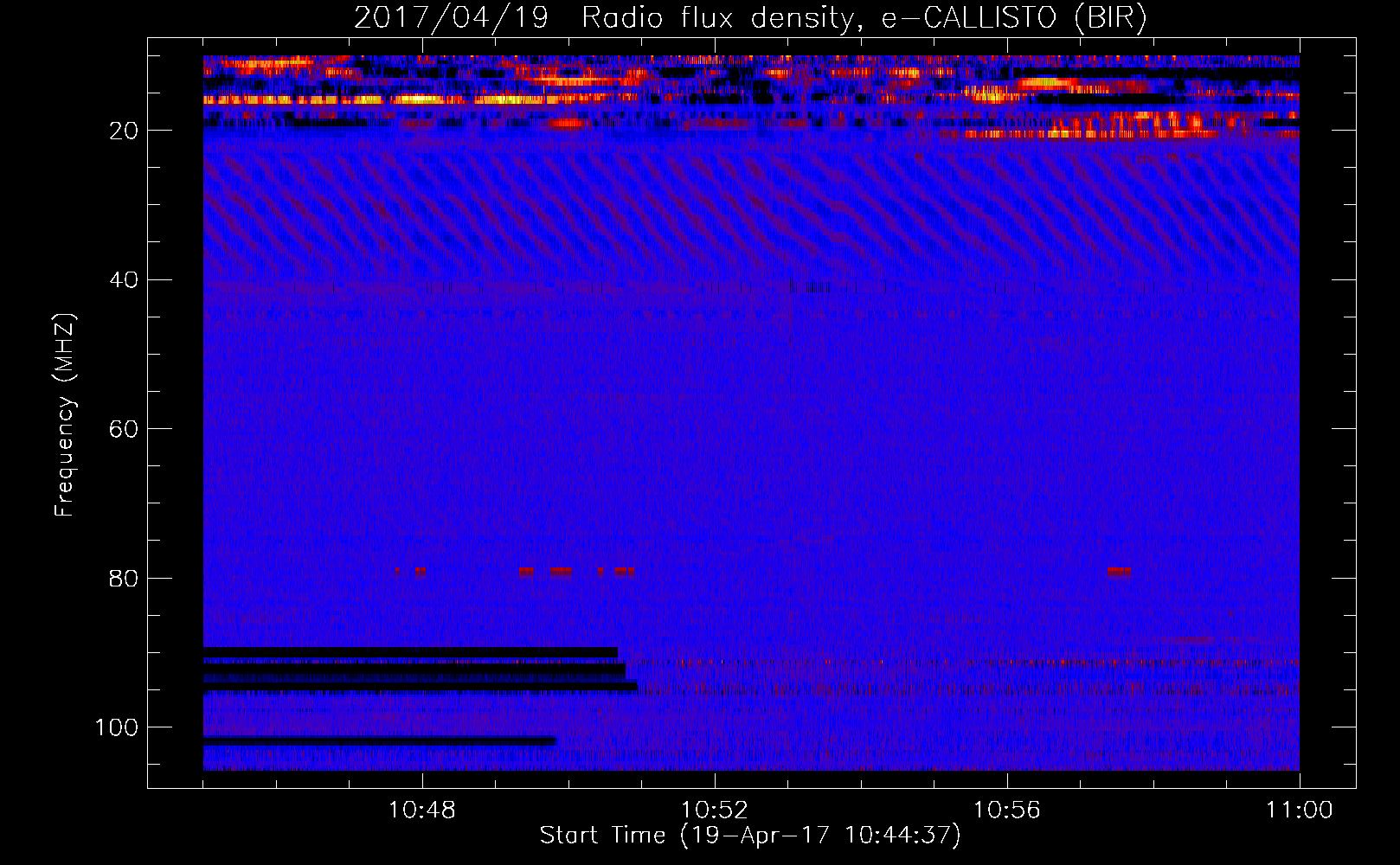The height and width of the screenshot is (865, 1400).
Task: Click the 20 frequency tick label
Action: pos(124,131)
